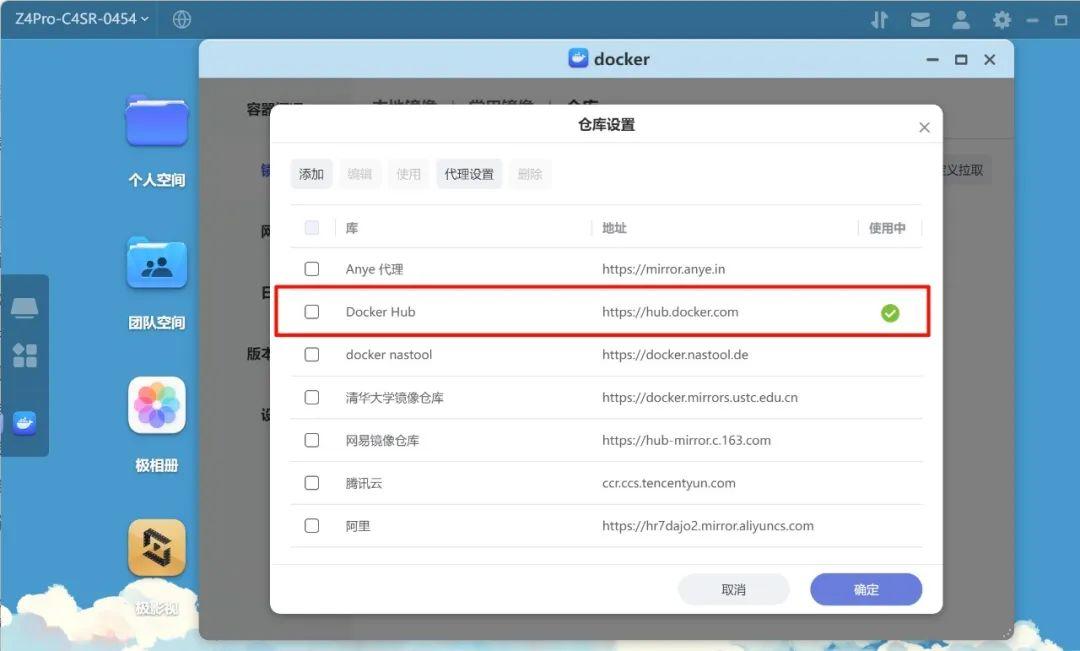Select the Anye 代理 repository checkbox
The height and width of the screenshot is (651, 1080).
(311, 268)
